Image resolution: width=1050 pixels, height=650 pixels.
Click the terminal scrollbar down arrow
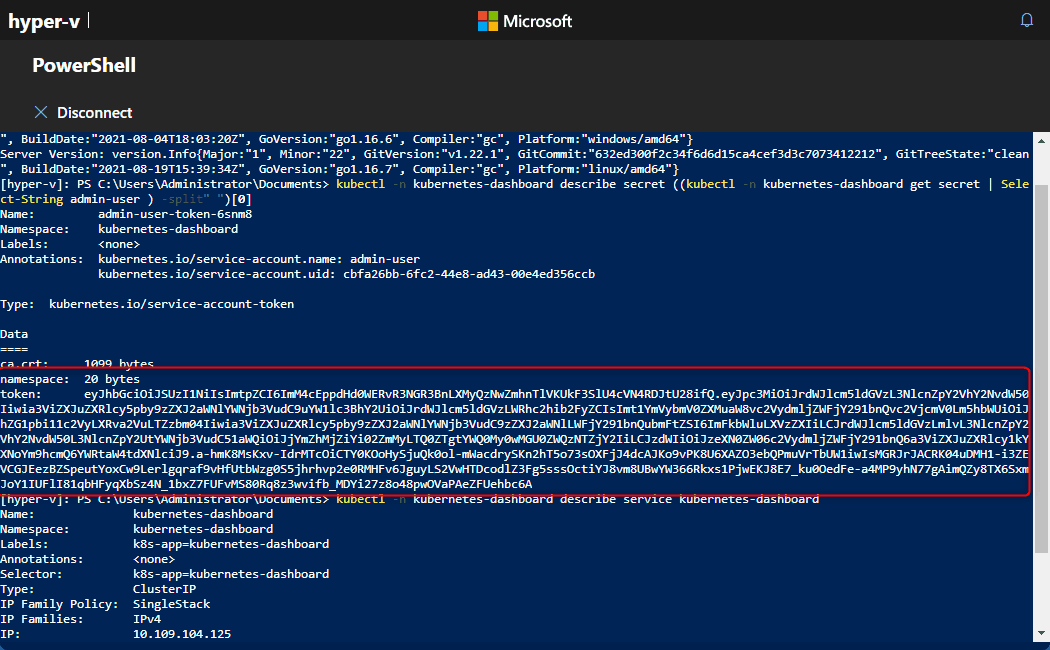click(1041, 633)
